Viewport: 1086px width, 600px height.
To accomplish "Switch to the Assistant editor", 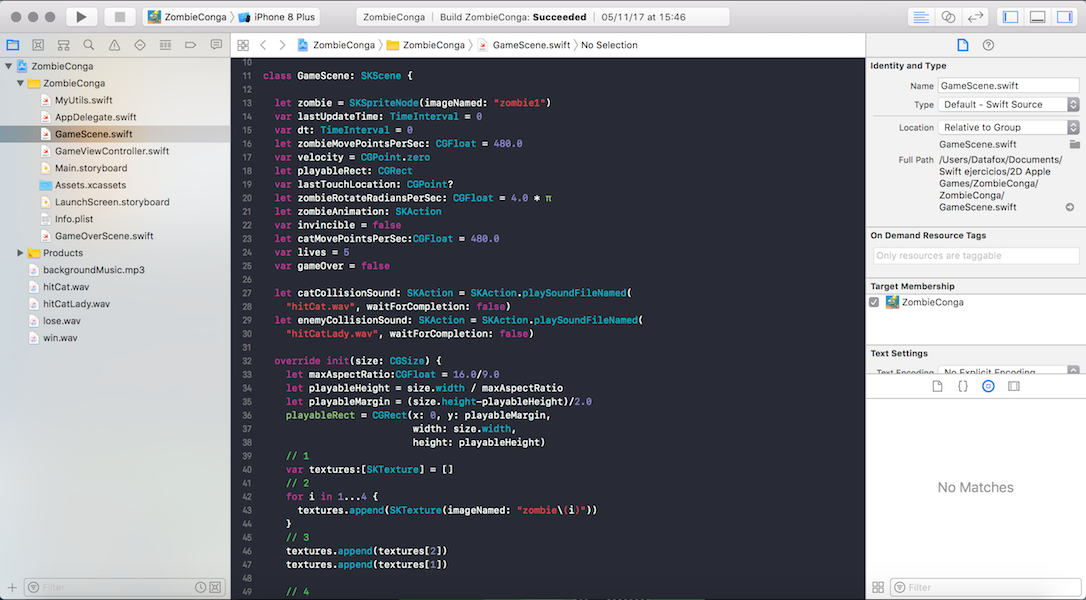I will (x=948, y=17).
